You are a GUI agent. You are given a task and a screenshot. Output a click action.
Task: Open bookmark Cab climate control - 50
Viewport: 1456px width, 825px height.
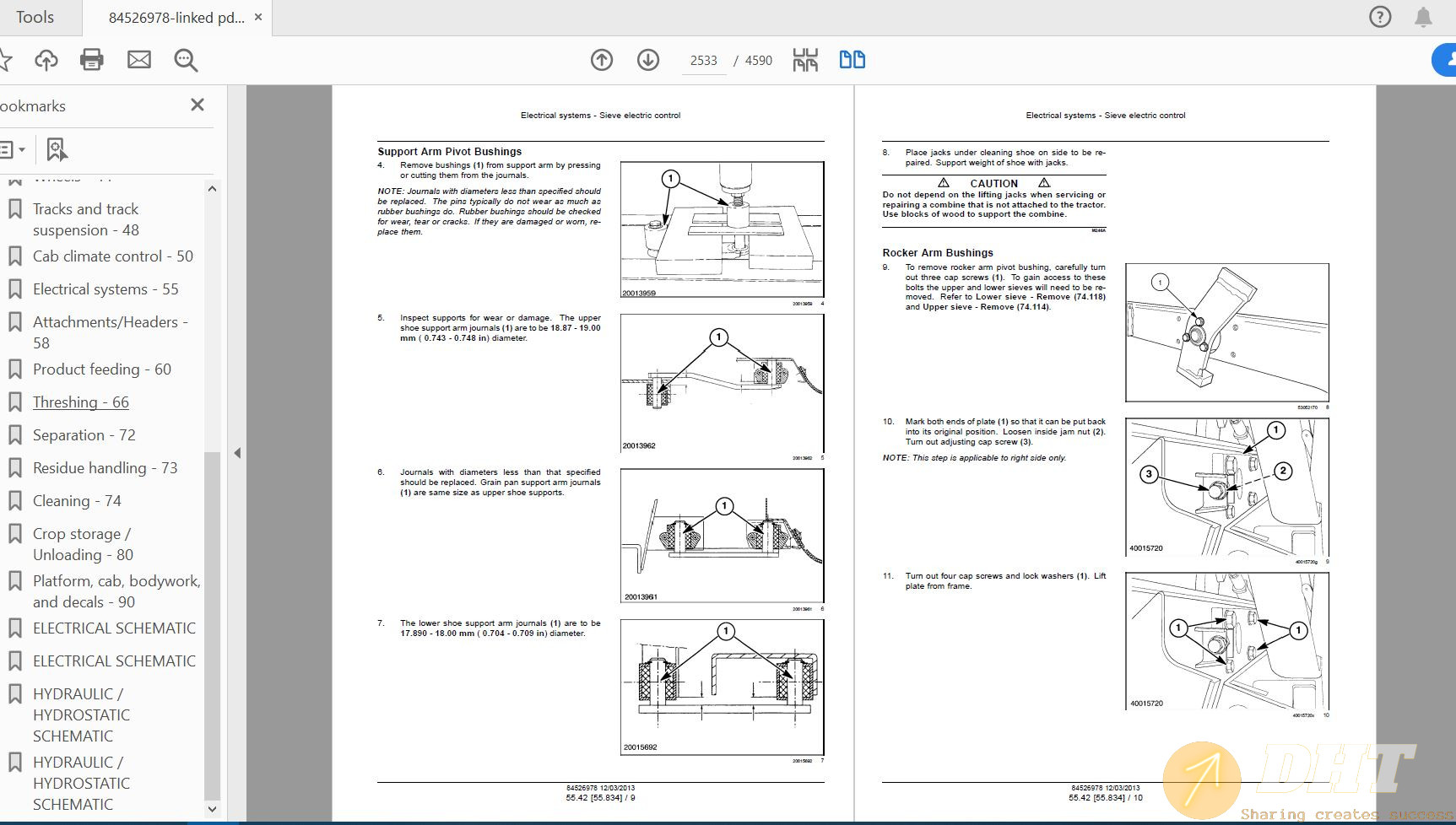[x=113, y=256]
